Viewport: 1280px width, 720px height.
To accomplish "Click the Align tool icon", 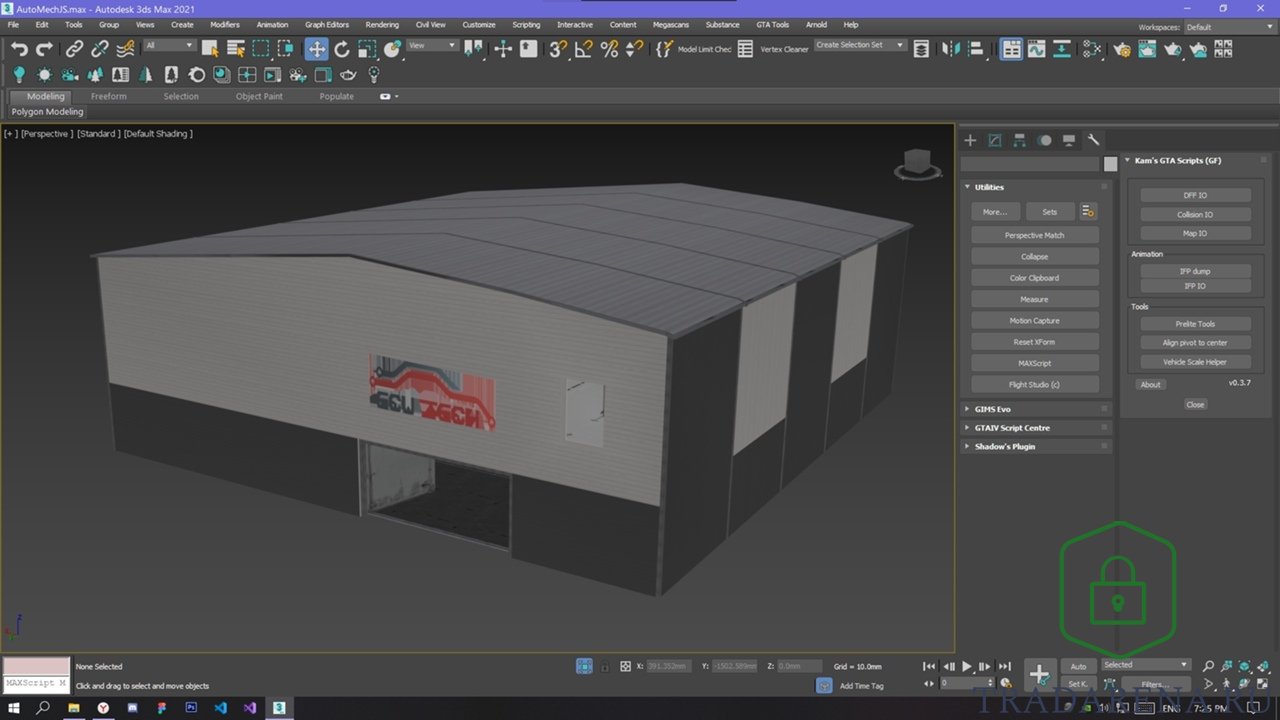I will (x=976, y=49).
